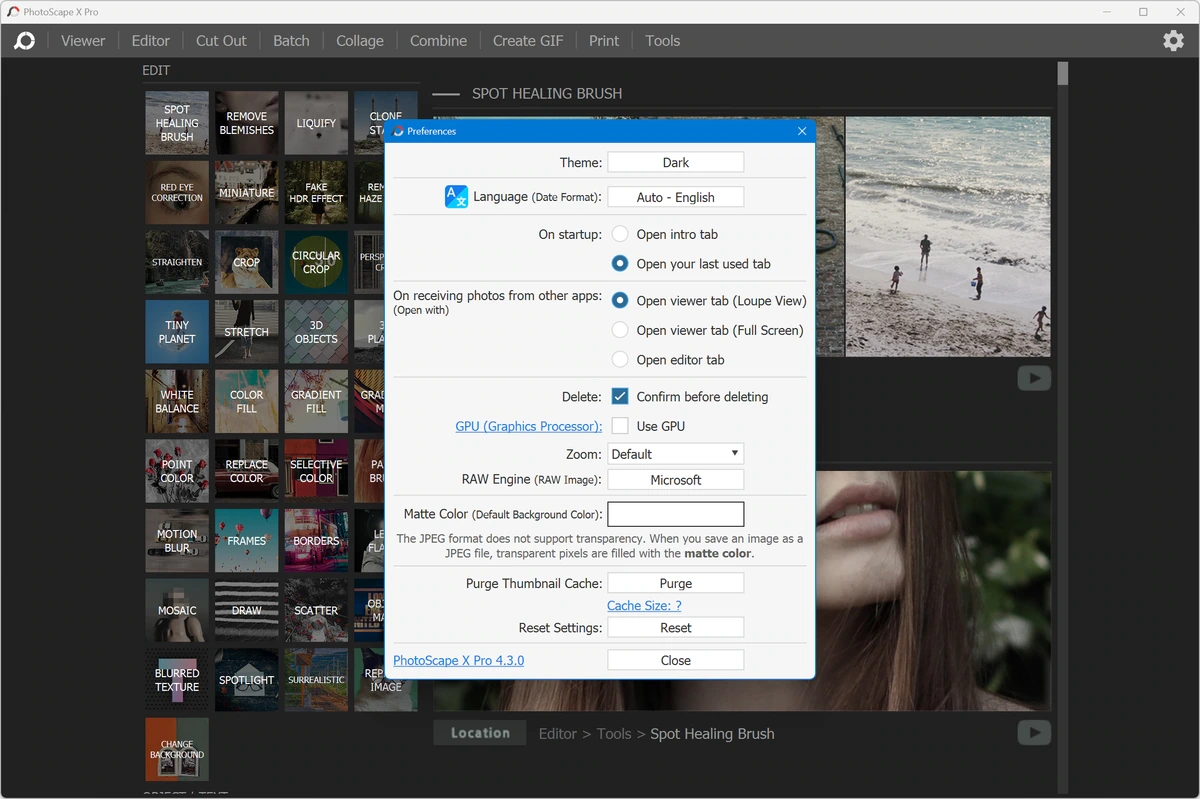Click the language translation icon

(456, 197)
